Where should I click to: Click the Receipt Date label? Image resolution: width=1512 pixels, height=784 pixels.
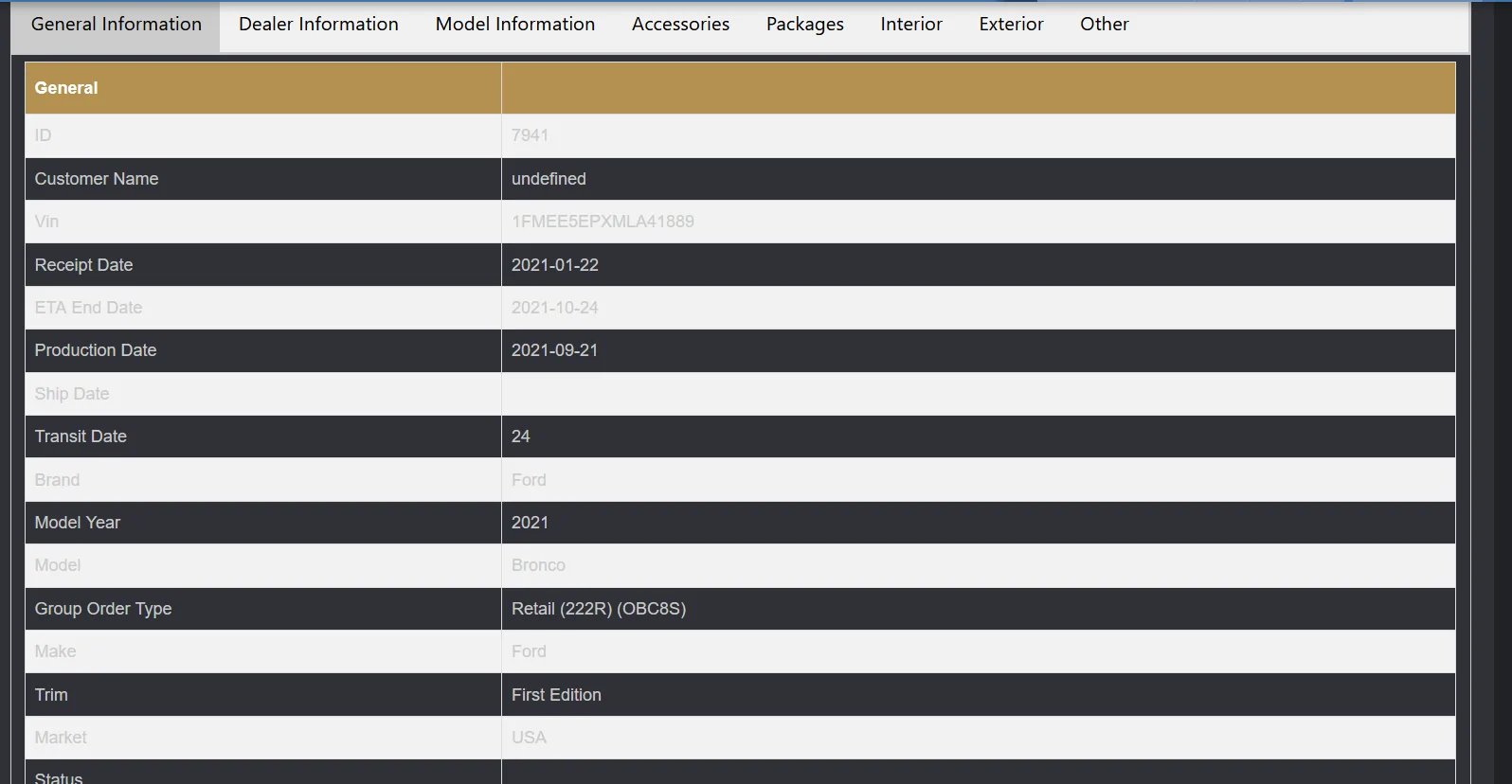pyautogui.click(x=83, y=265)
